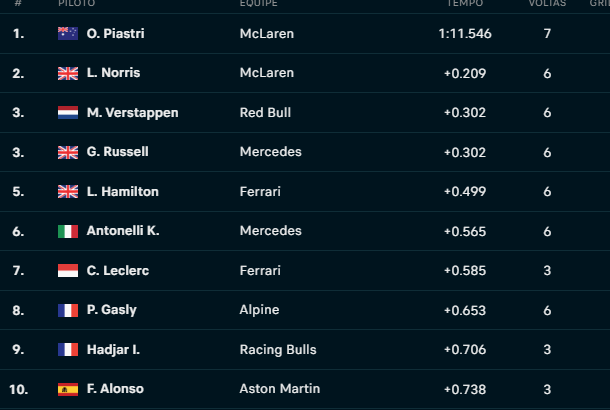The image size is (610, 410).
Task: Click the Spanish flag beside F. Alonso
Action: 68,389
